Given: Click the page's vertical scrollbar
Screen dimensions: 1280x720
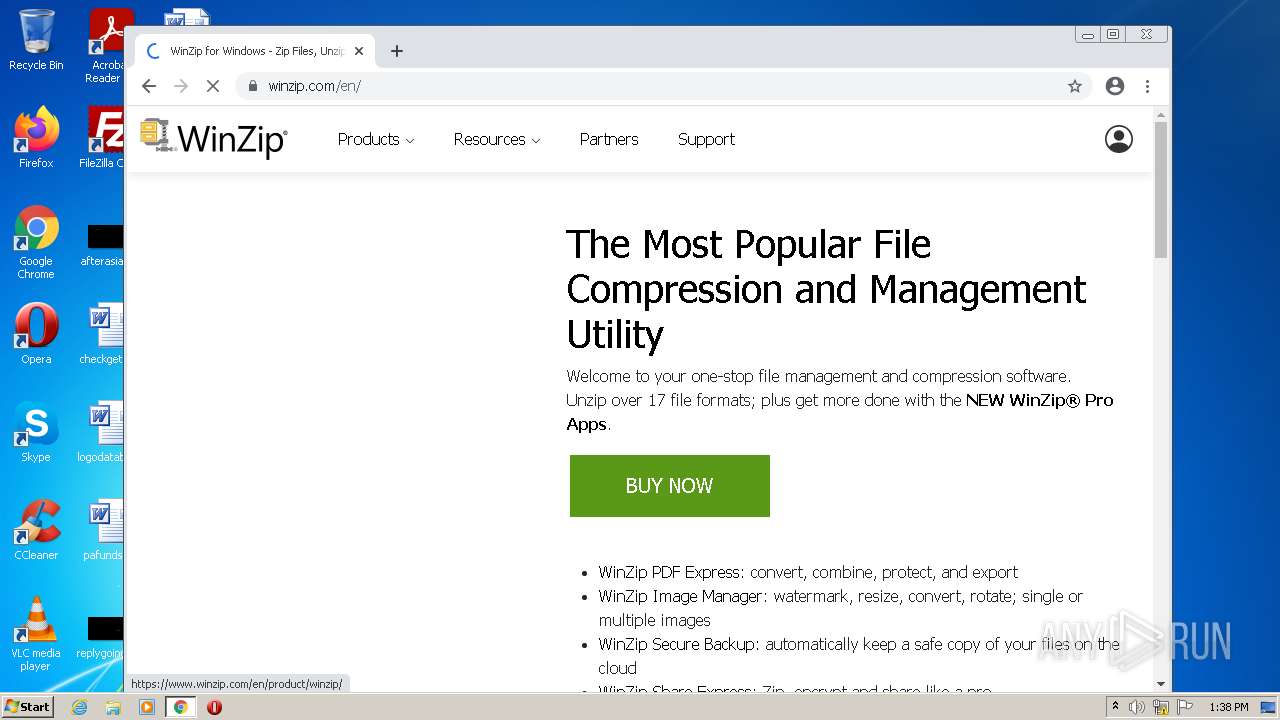Looking at the screenshot, I should point(1161,190).
